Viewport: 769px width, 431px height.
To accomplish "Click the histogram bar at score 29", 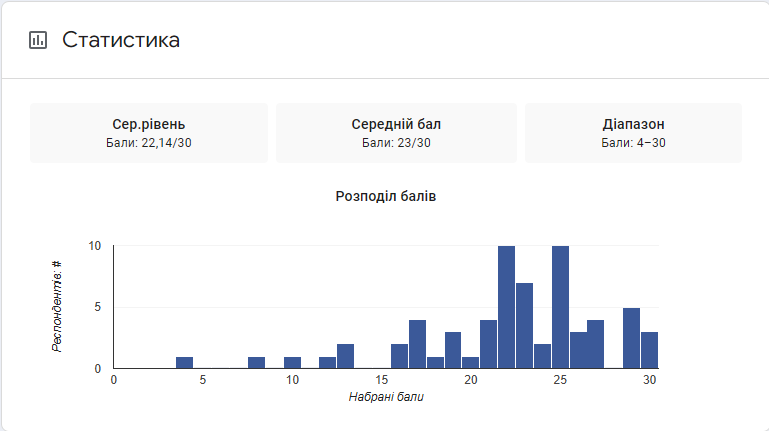I will [631, 339].
